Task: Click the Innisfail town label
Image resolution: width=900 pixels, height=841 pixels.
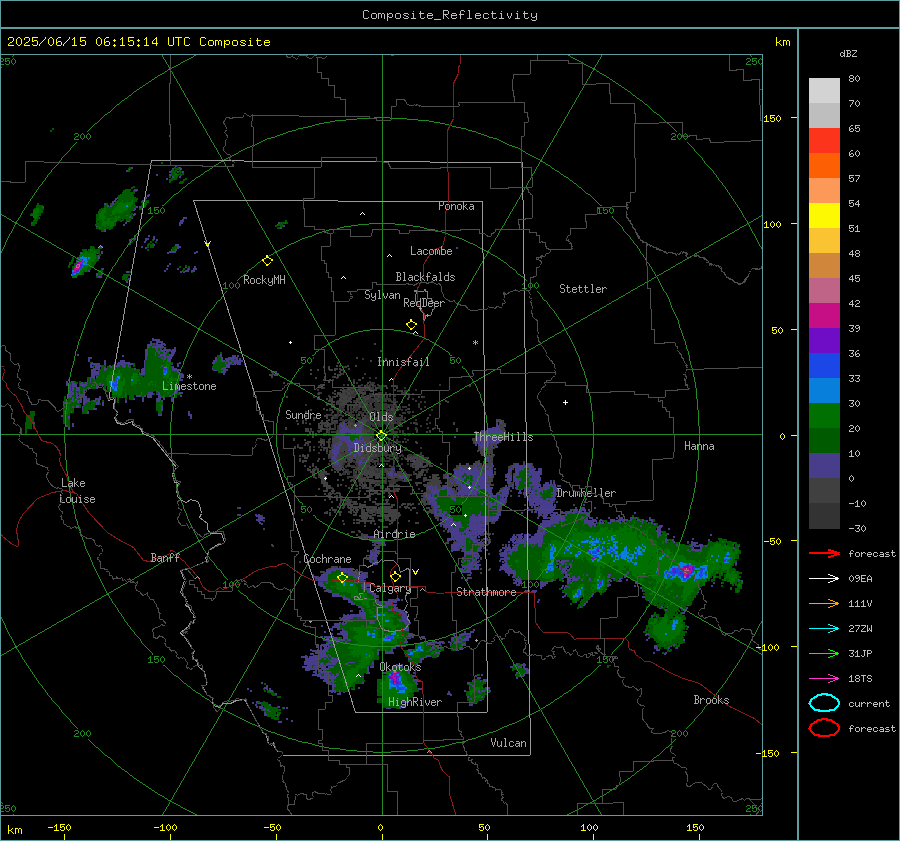Action: (x=403, y=362)
